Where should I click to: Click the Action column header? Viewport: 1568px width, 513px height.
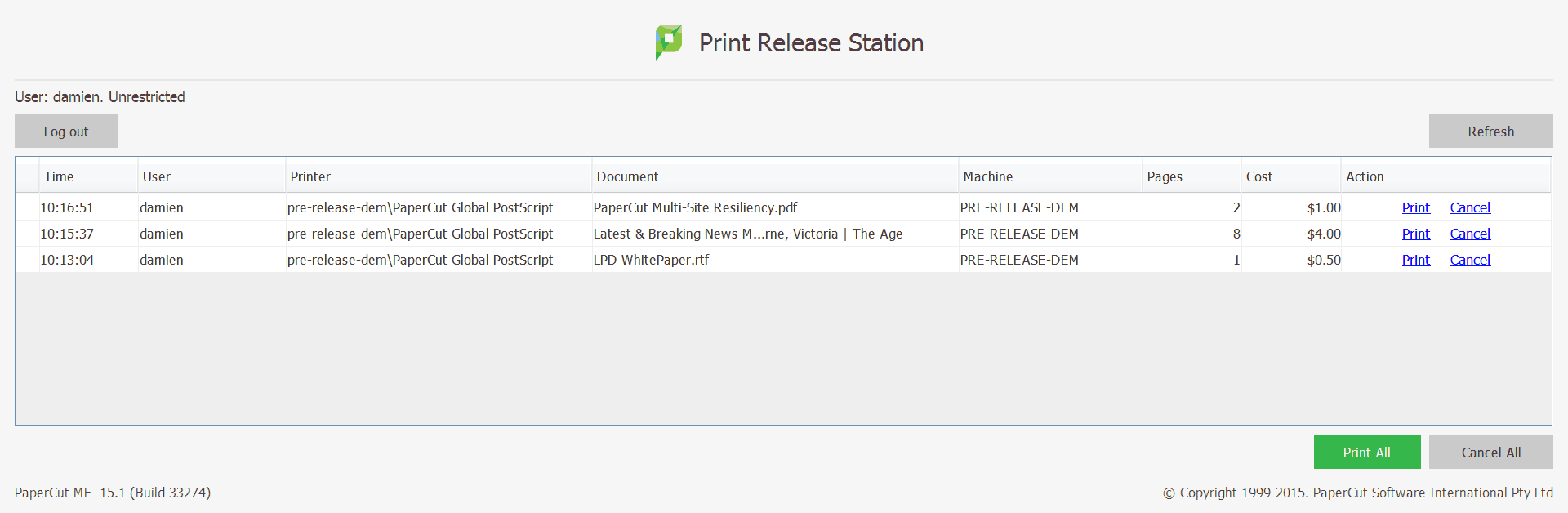point(1445,176)
